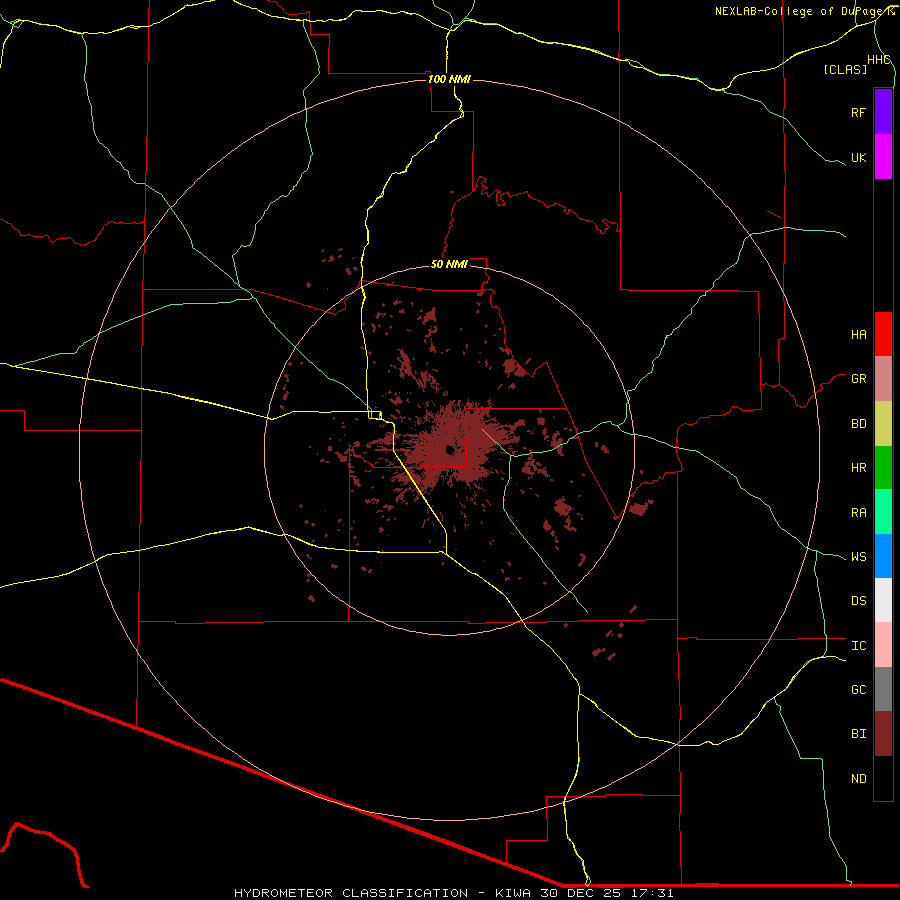Click the 30 DEC 25 date text
The width and height of the screenshot is (900, 900).
(x=581, y=893)
